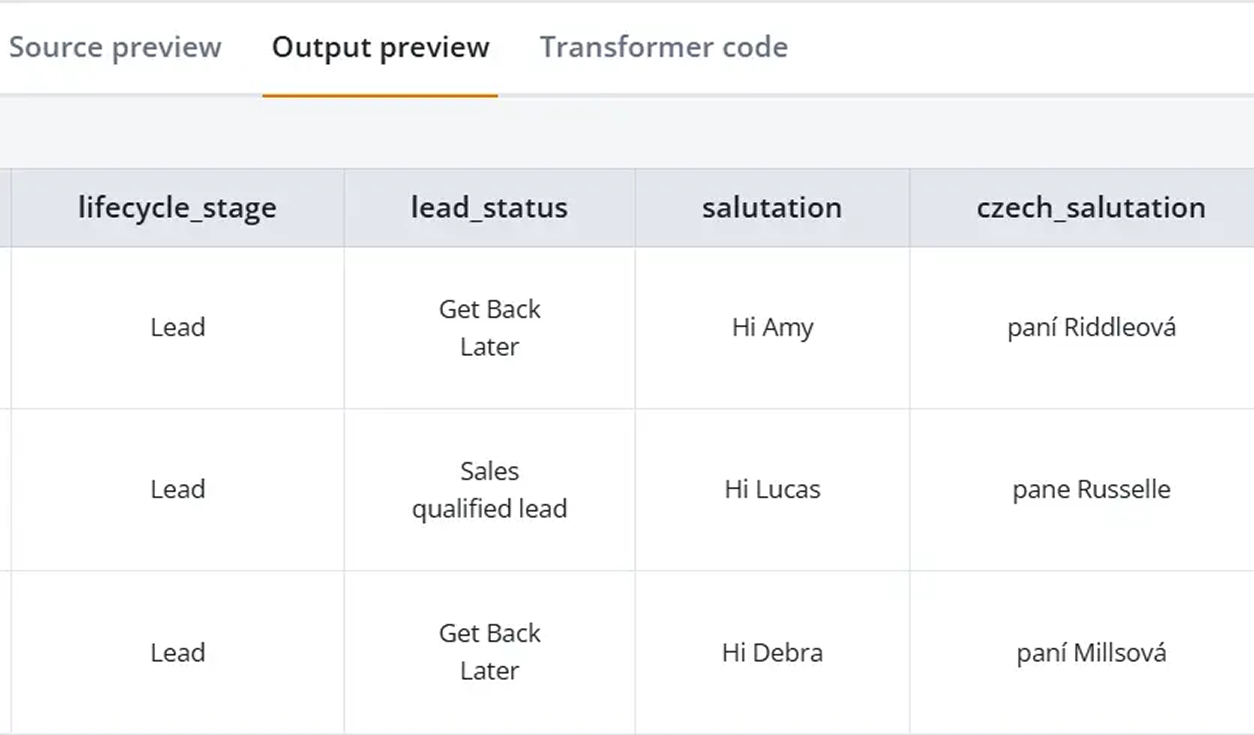The image size is (1254, 735).
Task: Click the empty gray bar above the table
Action: [x=627, y=133]
